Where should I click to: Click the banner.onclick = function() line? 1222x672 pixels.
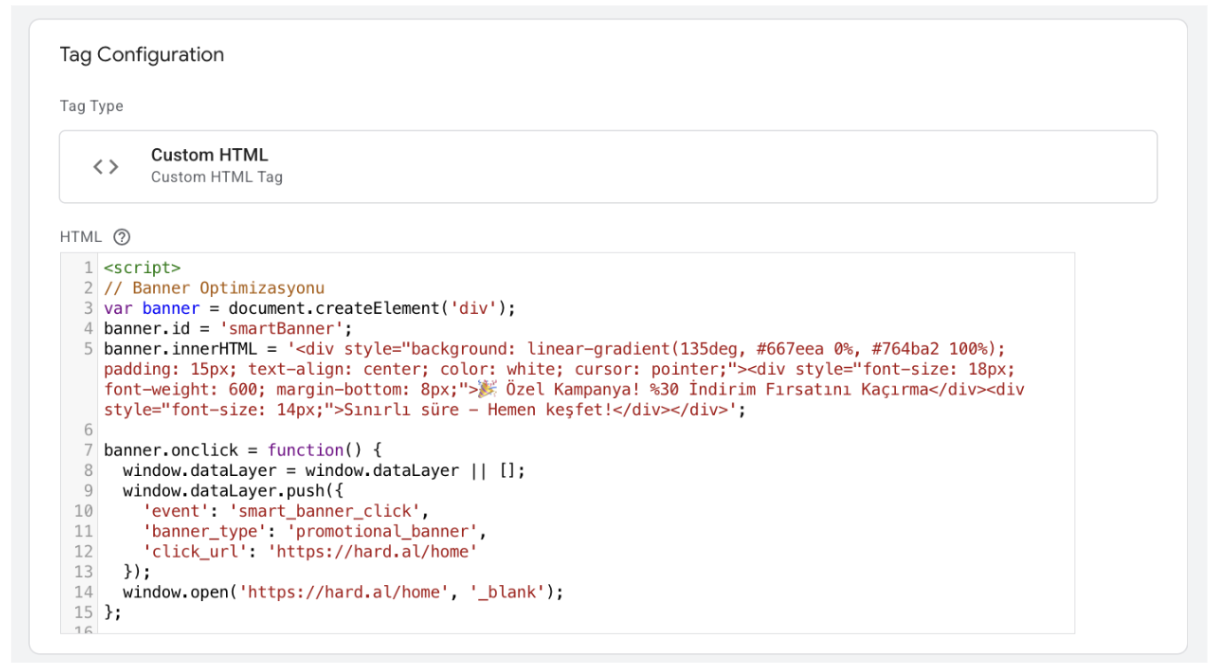click(x=243, y=450)
